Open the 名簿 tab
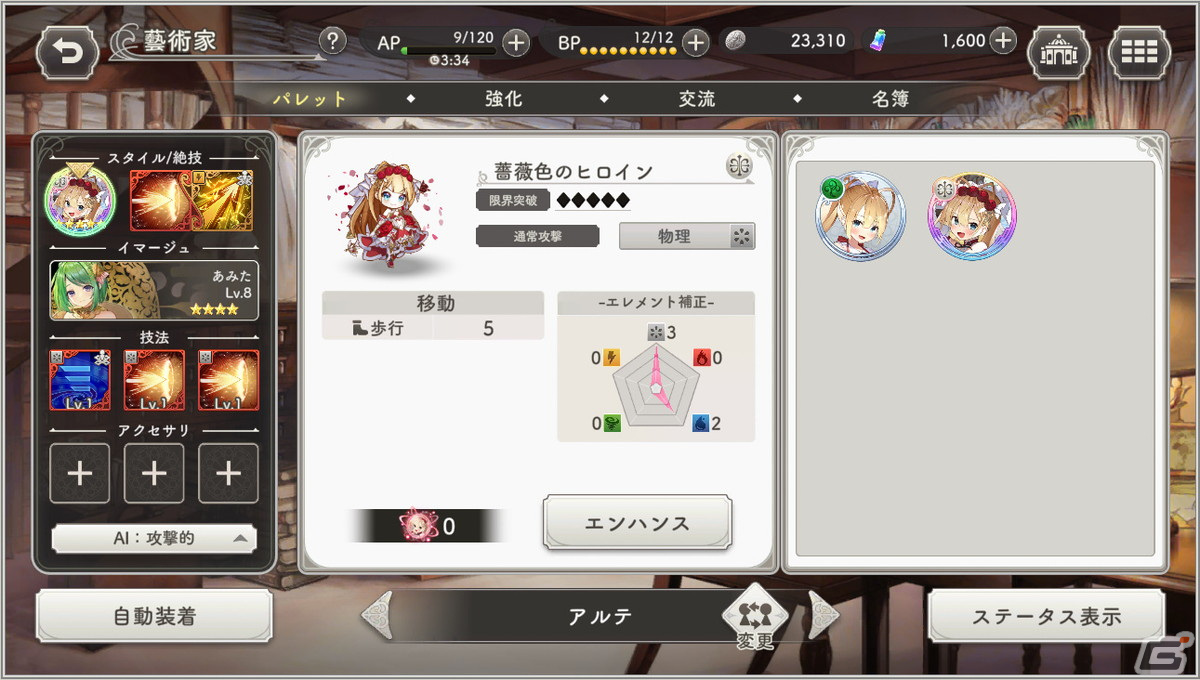The height and width of the screenshot is (680, 1200). 890,99
